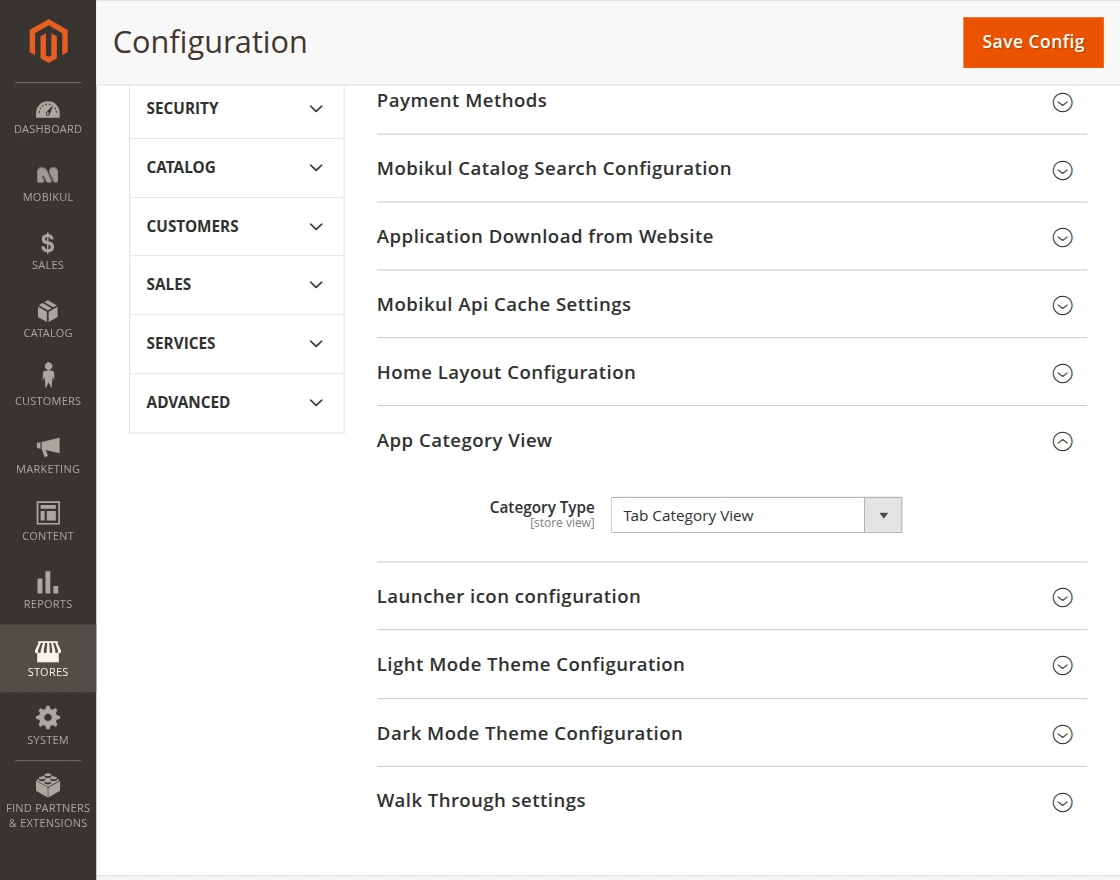Expand the CATALOG config tab
Screen dimensions: 1120x880
236,168
